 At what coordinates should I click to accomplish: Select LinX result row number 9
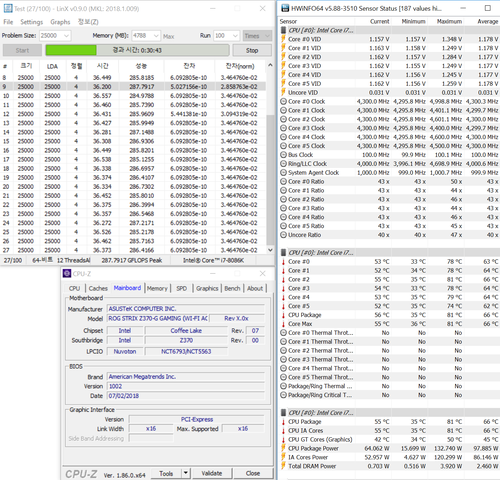pyautogui.click(x=133, y=87)
